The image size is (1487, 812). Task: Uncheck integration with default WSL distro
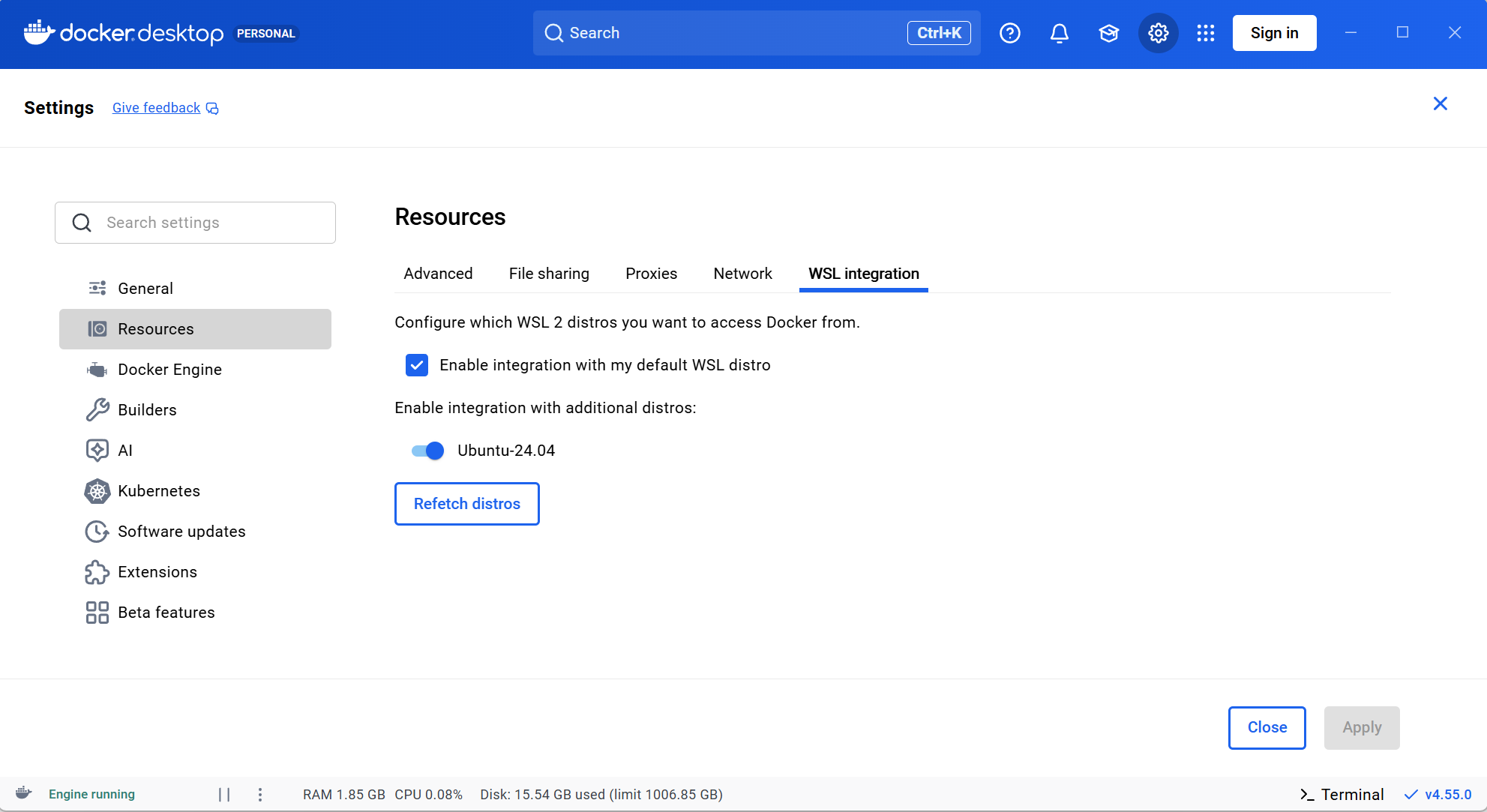coord(417,365)
